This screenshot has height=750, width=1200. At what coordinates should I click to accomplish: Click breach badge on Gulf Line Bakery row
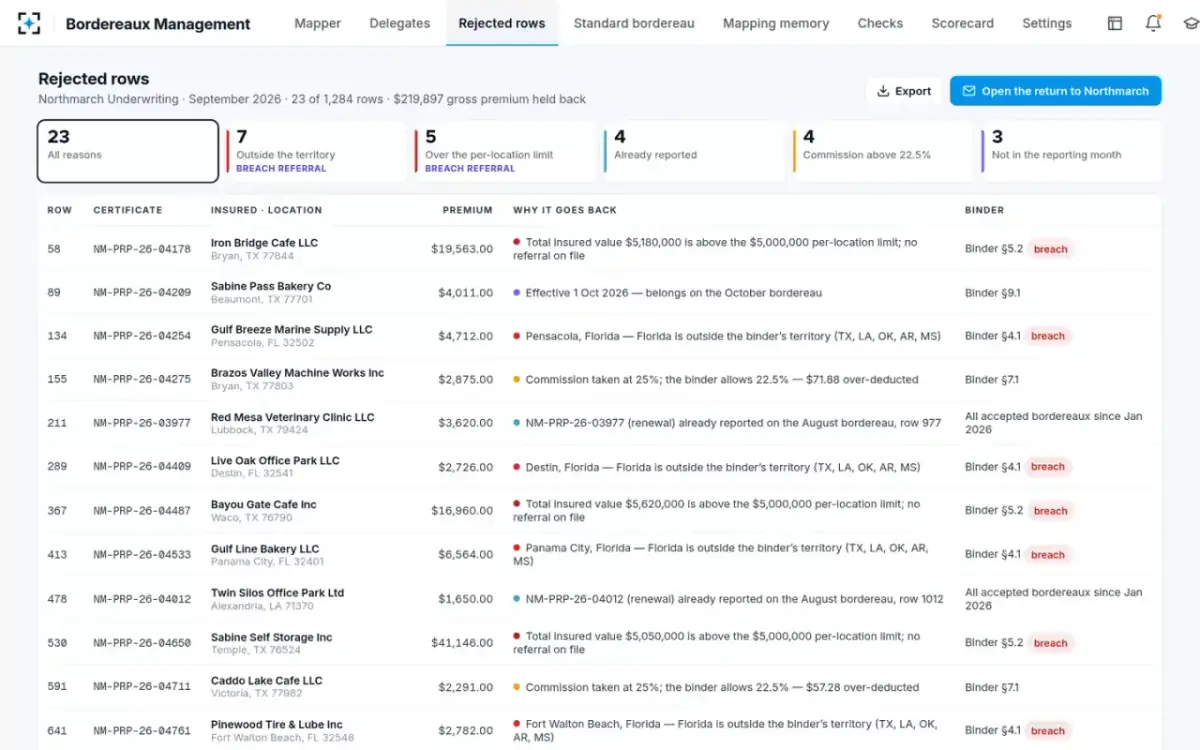click(1048, 555)
